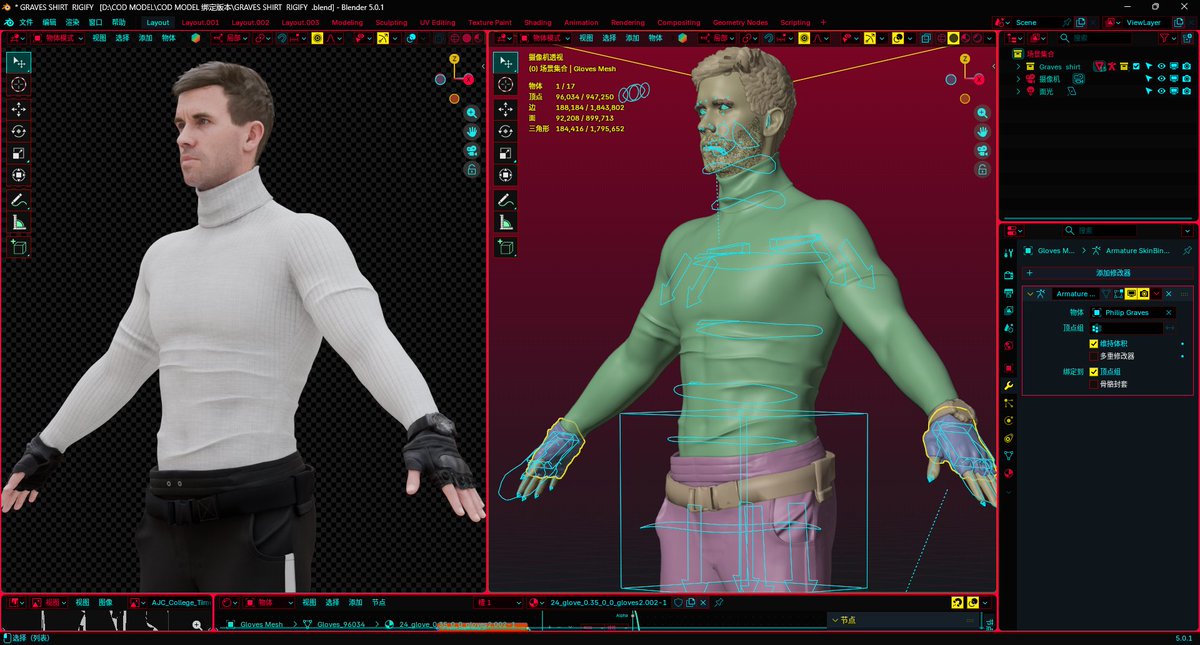Image resolution: width=1200 pixels, height=645 pixels.
Task: Pin the properties editor context
Action: [1187, 251]
